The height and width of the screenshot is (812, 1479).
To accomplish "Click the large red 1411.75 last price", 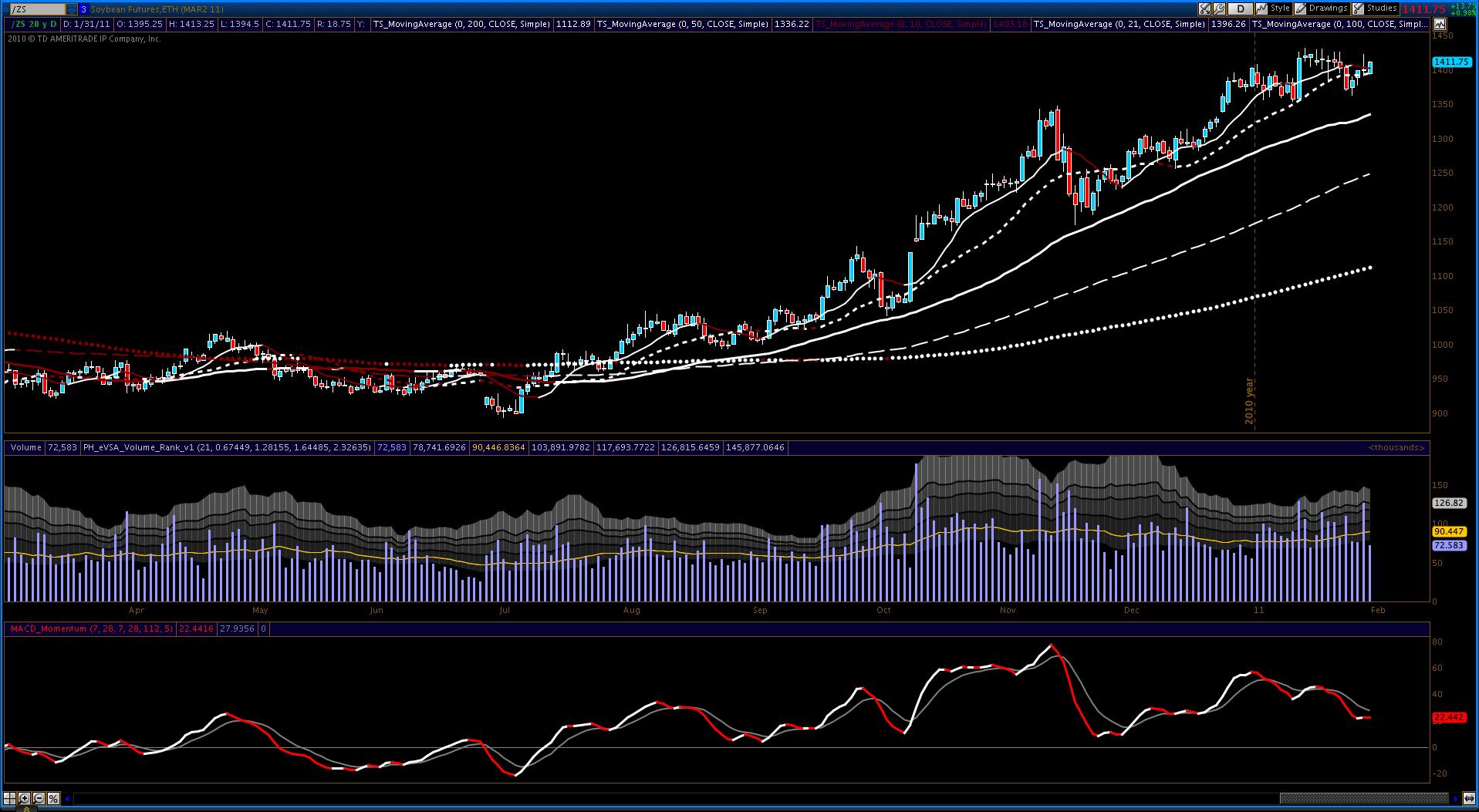I will [1424, 9].
